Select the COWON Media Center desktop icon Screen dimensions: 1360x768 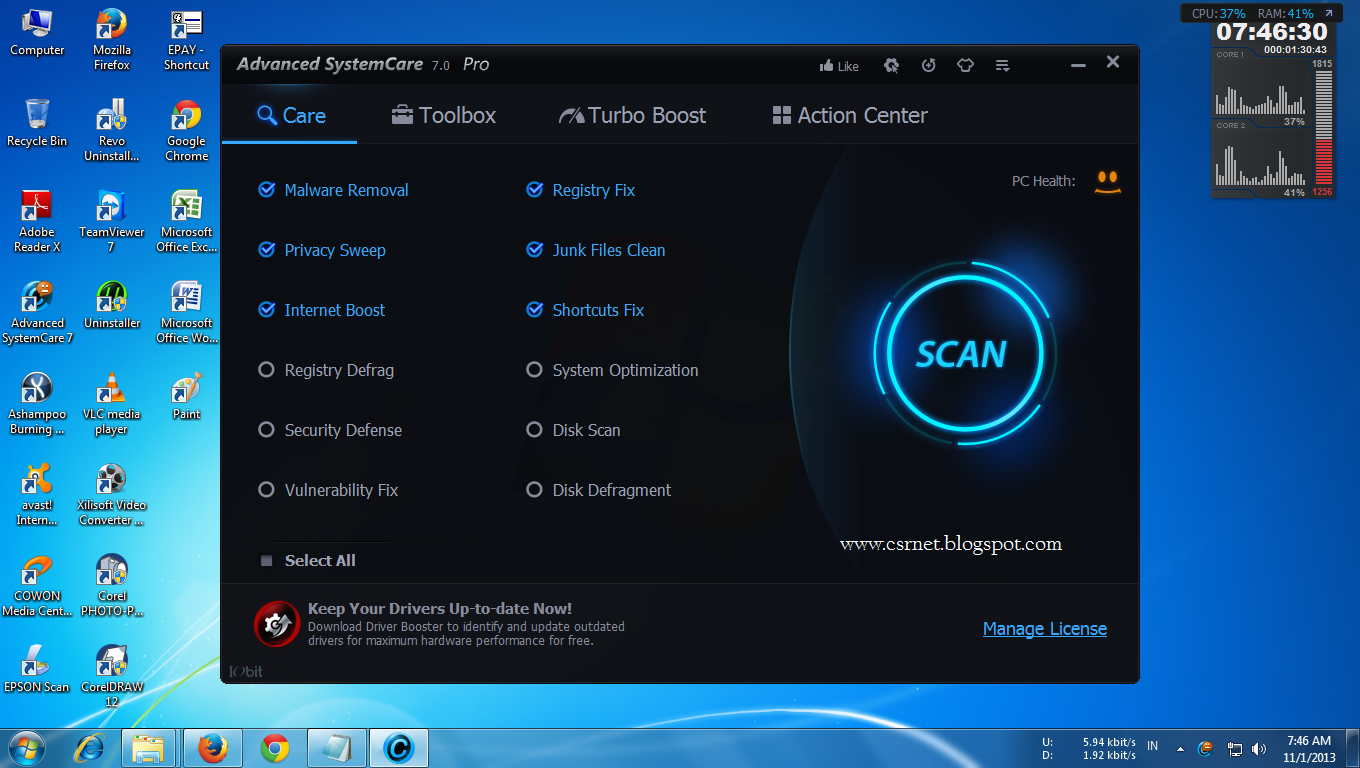(37, 586)
